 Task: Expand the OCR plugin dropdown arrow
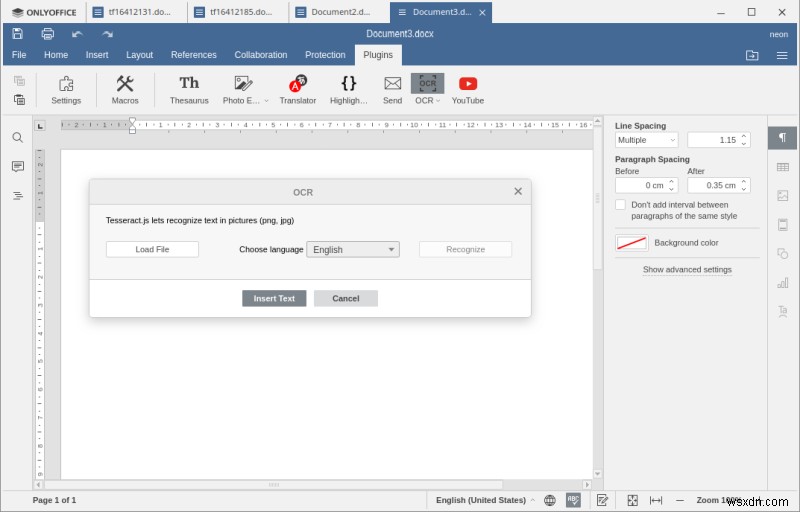coord(438,100)
